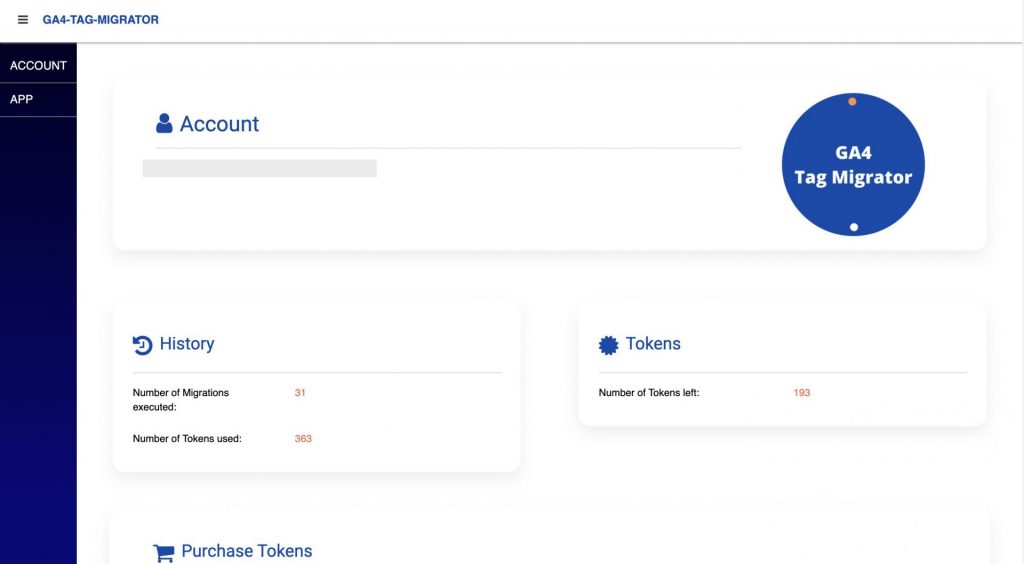Click the Tokens badge icon
Image resolution: width=1024 pixels, height=564 pixels.
(x=608, y=345)
